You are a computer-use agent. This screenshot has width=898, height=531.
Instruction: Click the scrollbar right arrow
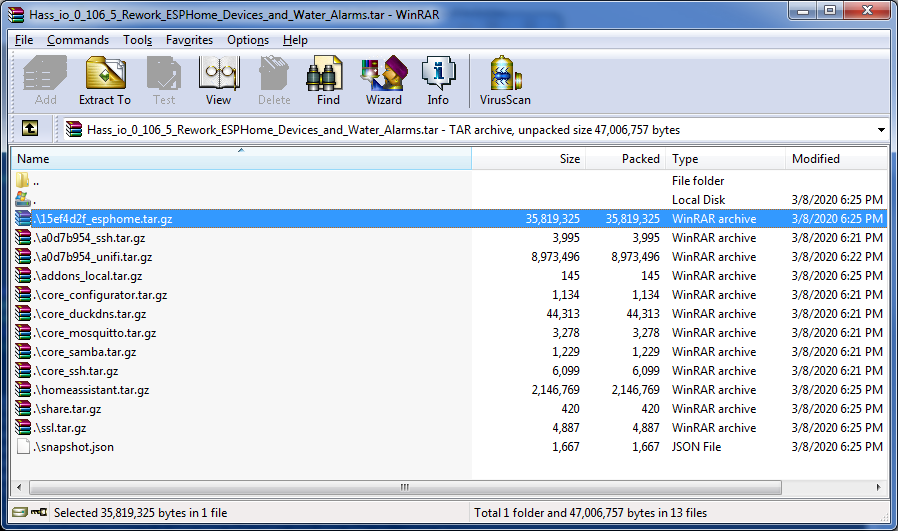(879, 487)
